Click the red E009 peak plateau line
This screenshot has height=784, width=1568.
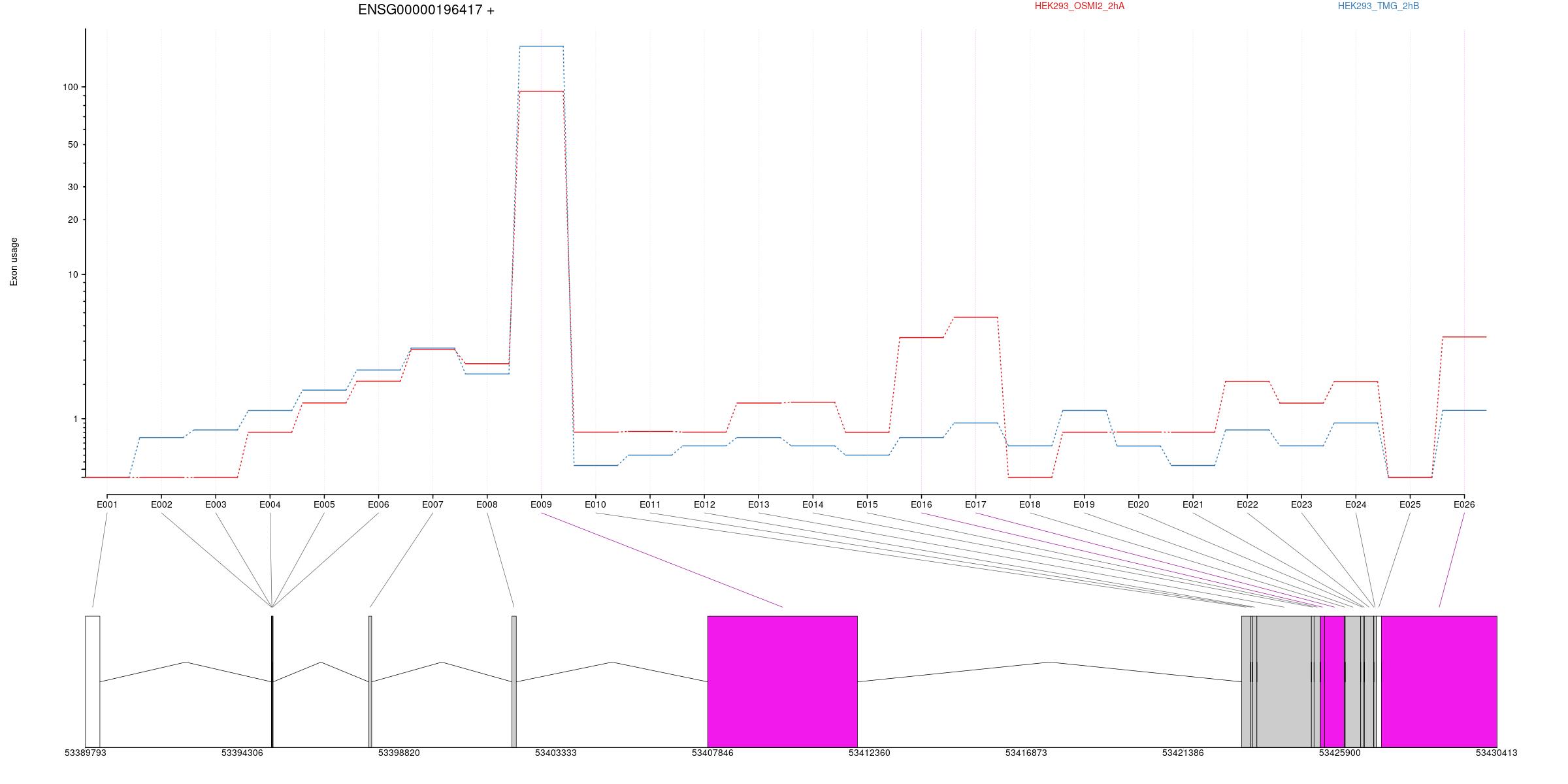coord(542,91)
